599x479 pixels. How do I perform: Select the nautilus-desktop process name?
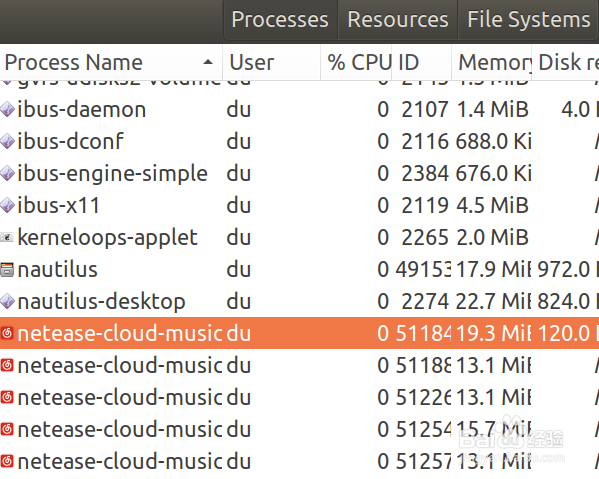tap(102, 301)
